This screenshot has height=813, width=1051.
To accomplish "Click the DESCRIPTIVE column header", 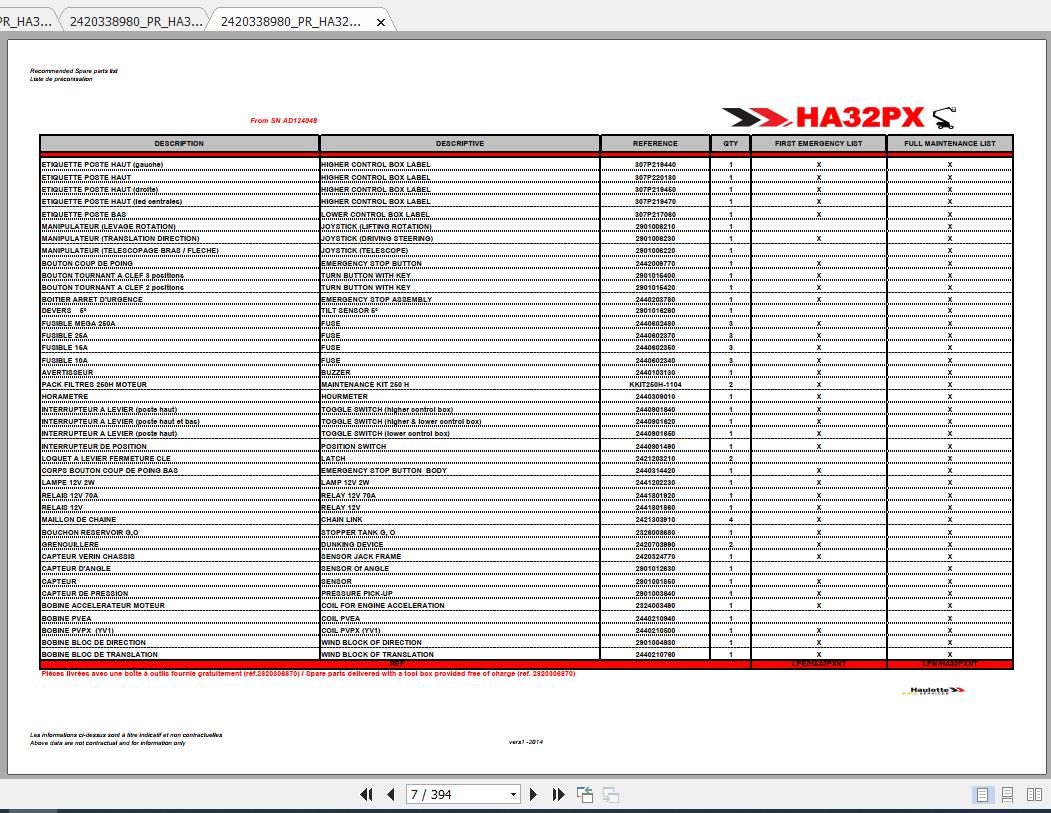I will click(460, 143).
